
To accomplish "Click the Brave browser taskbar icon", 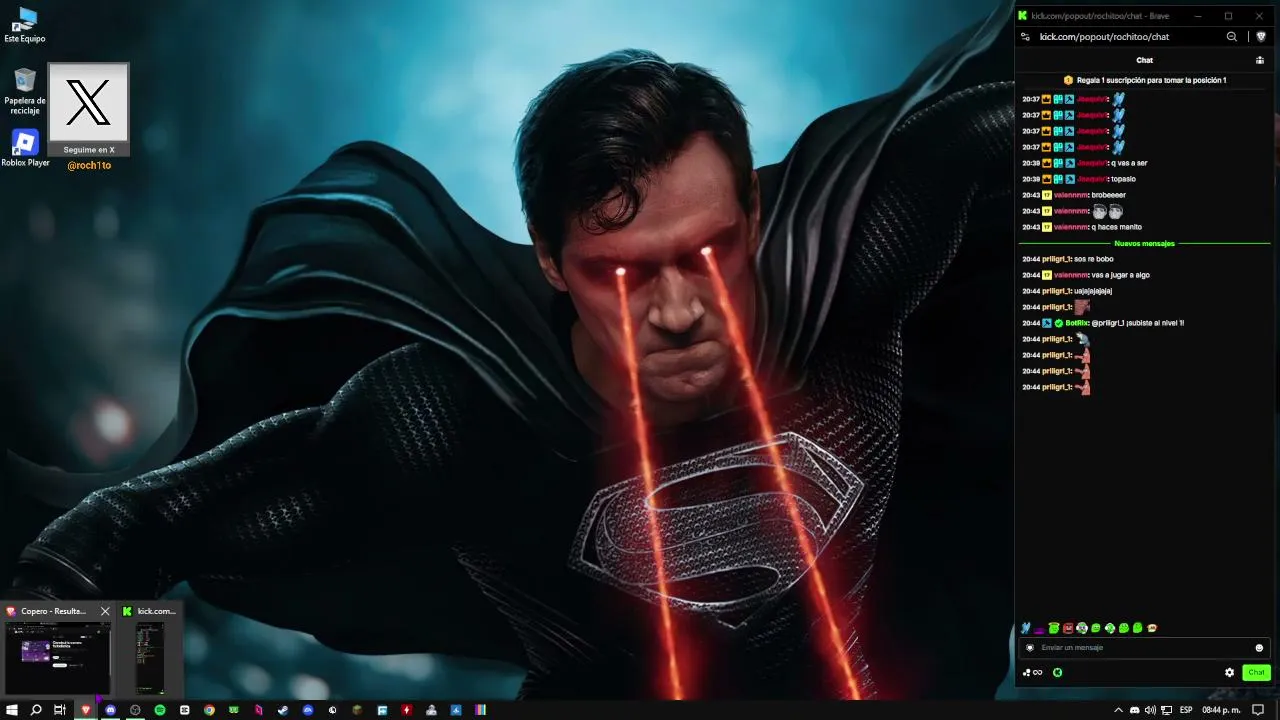I will point(85,710).
